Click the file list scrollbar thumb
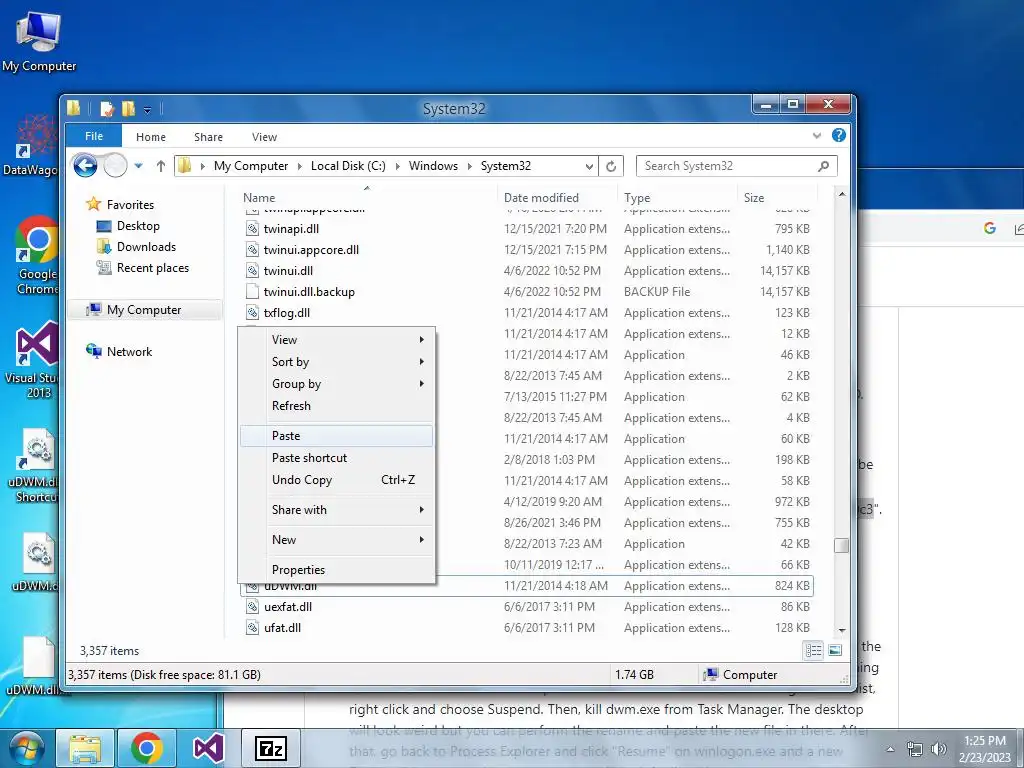Viewport: 1024px width, 768px height. tap(841, 545)
